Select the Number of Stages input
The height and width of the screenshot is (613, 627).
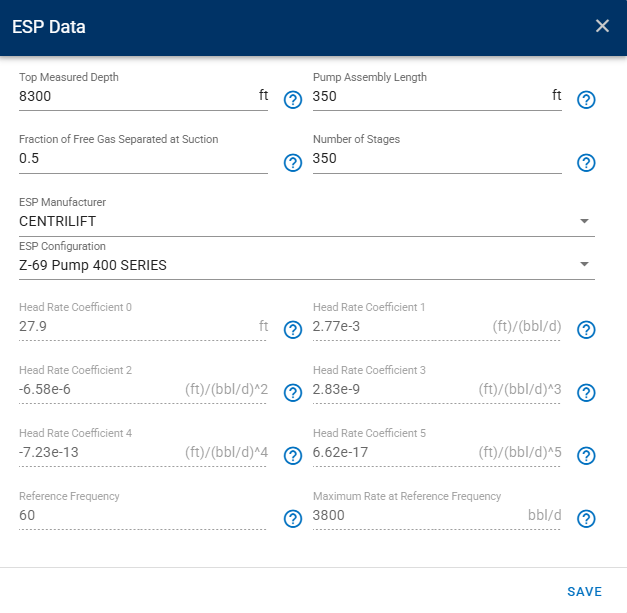coord(436,159)
